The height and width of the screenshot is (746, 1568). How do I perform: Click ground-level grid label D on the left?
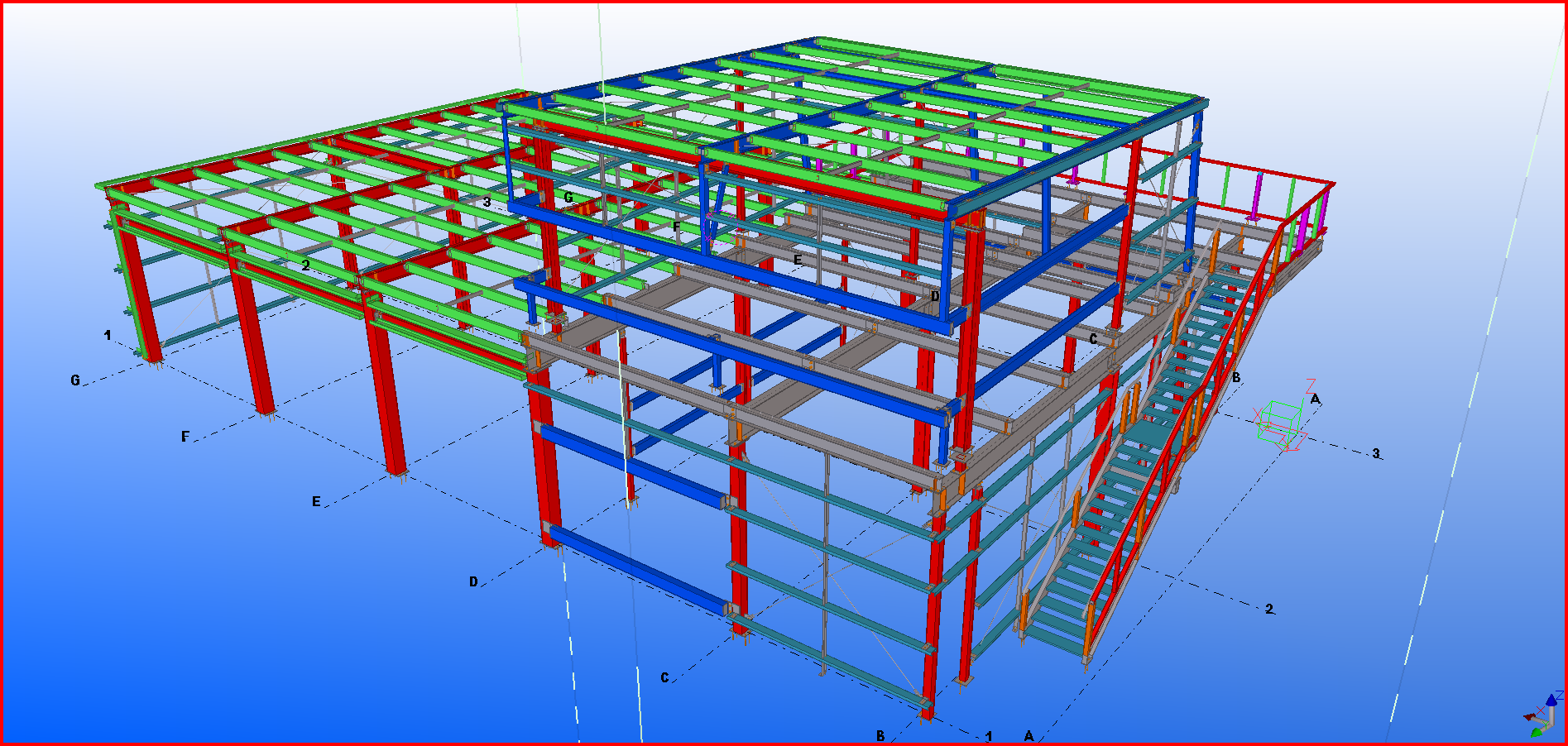473,581
